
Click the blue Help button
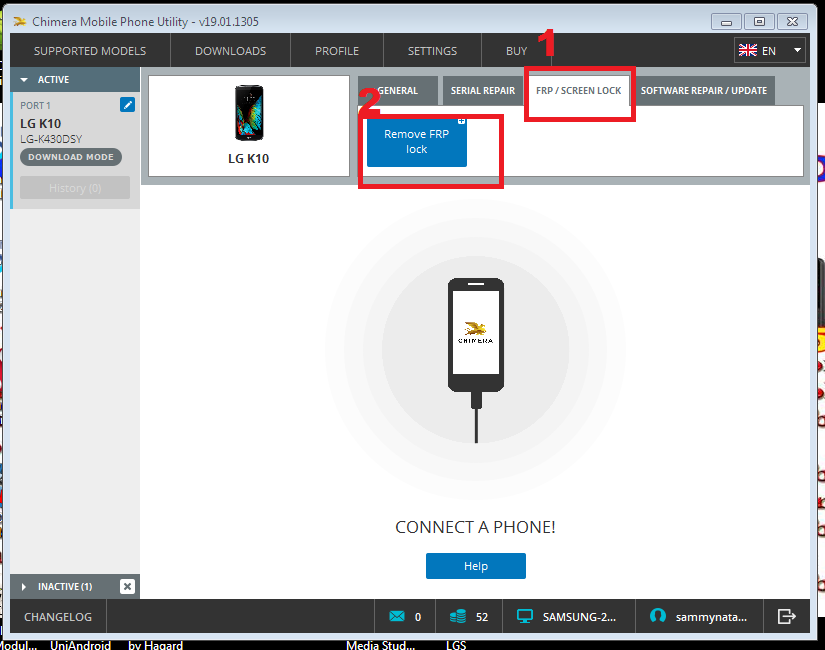476,566
